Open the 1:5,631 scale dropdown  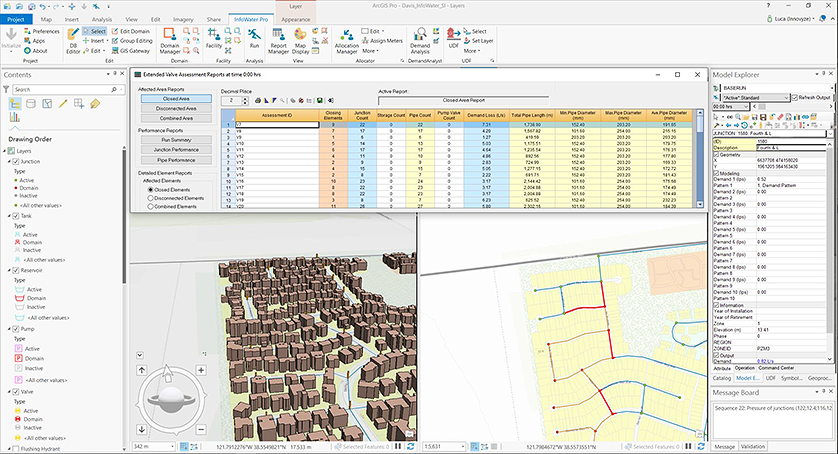462,447
